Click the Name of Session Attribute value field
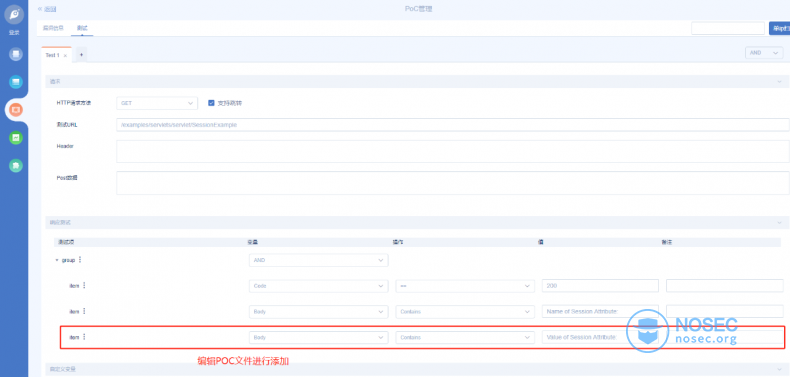 (x=600, y=311)
